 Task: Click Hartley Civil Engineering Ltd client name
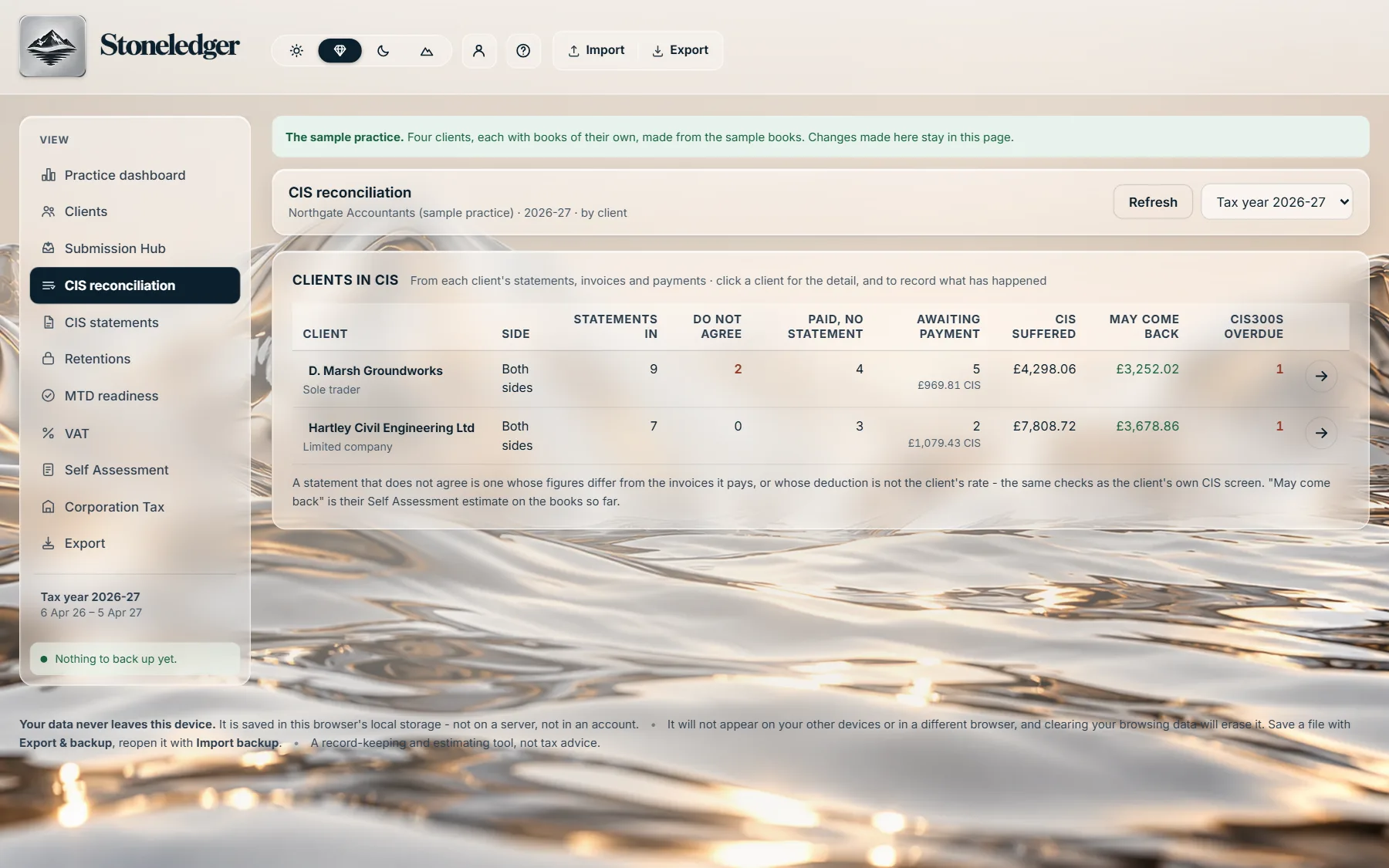click(391, 428)
